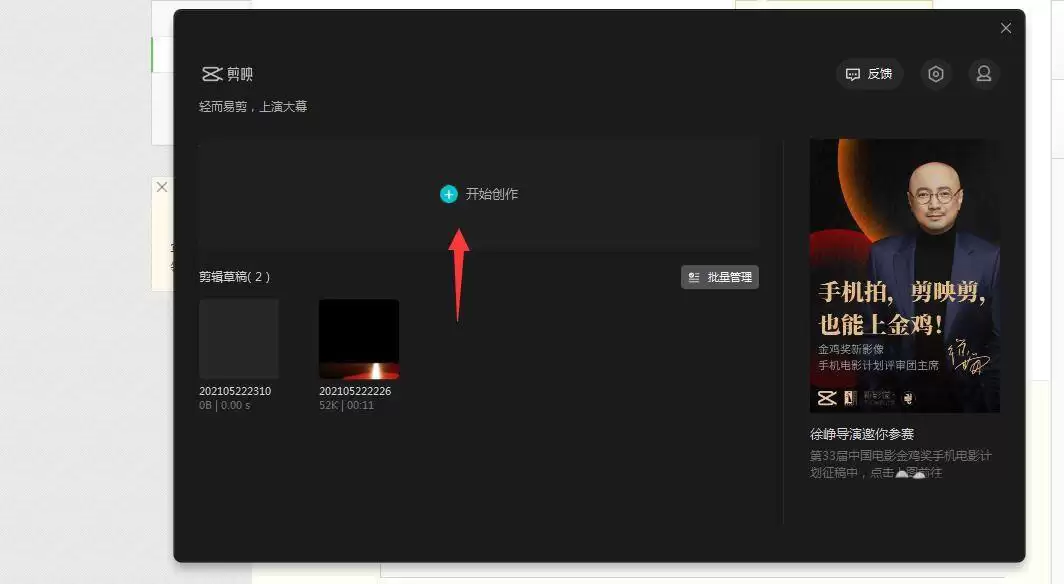Image resolution: width=1064 pixels, height=584 pixels.
Task: Click the 轻而易剪，上演大幕 slogan text
Action: pyautogui.click(x=253, y=106)
